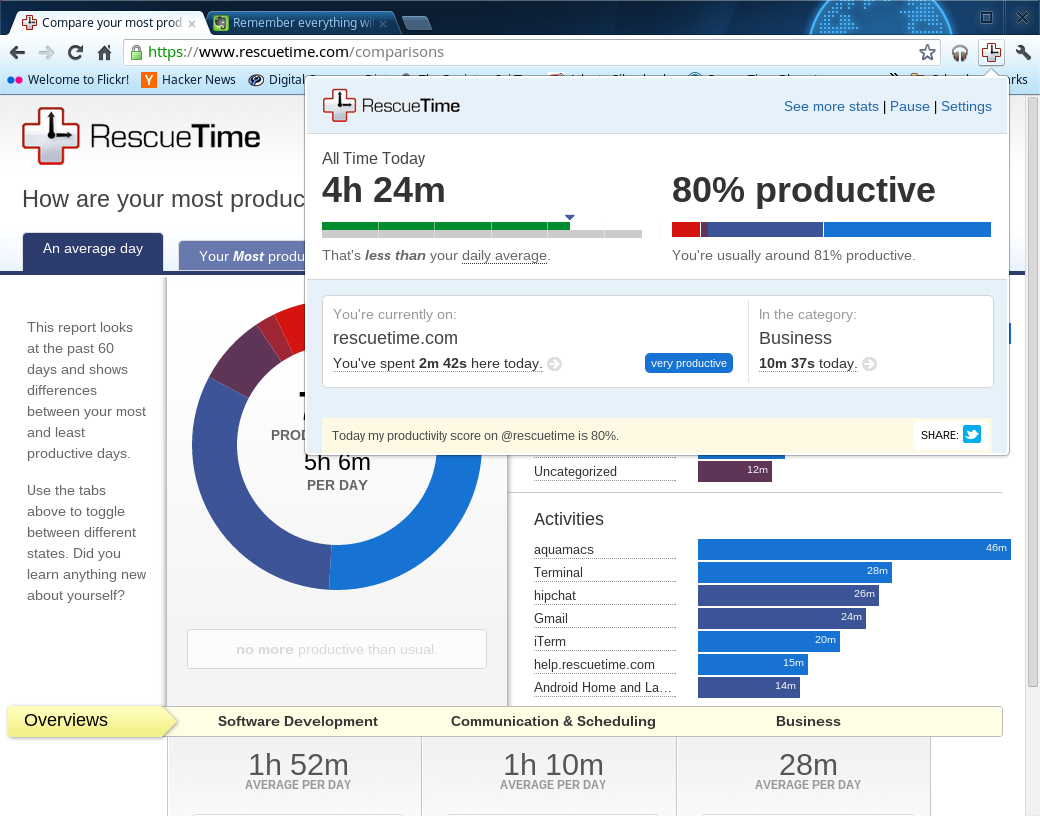Select the 'An average day' tab
The image size is (1040, 816).
92,248
